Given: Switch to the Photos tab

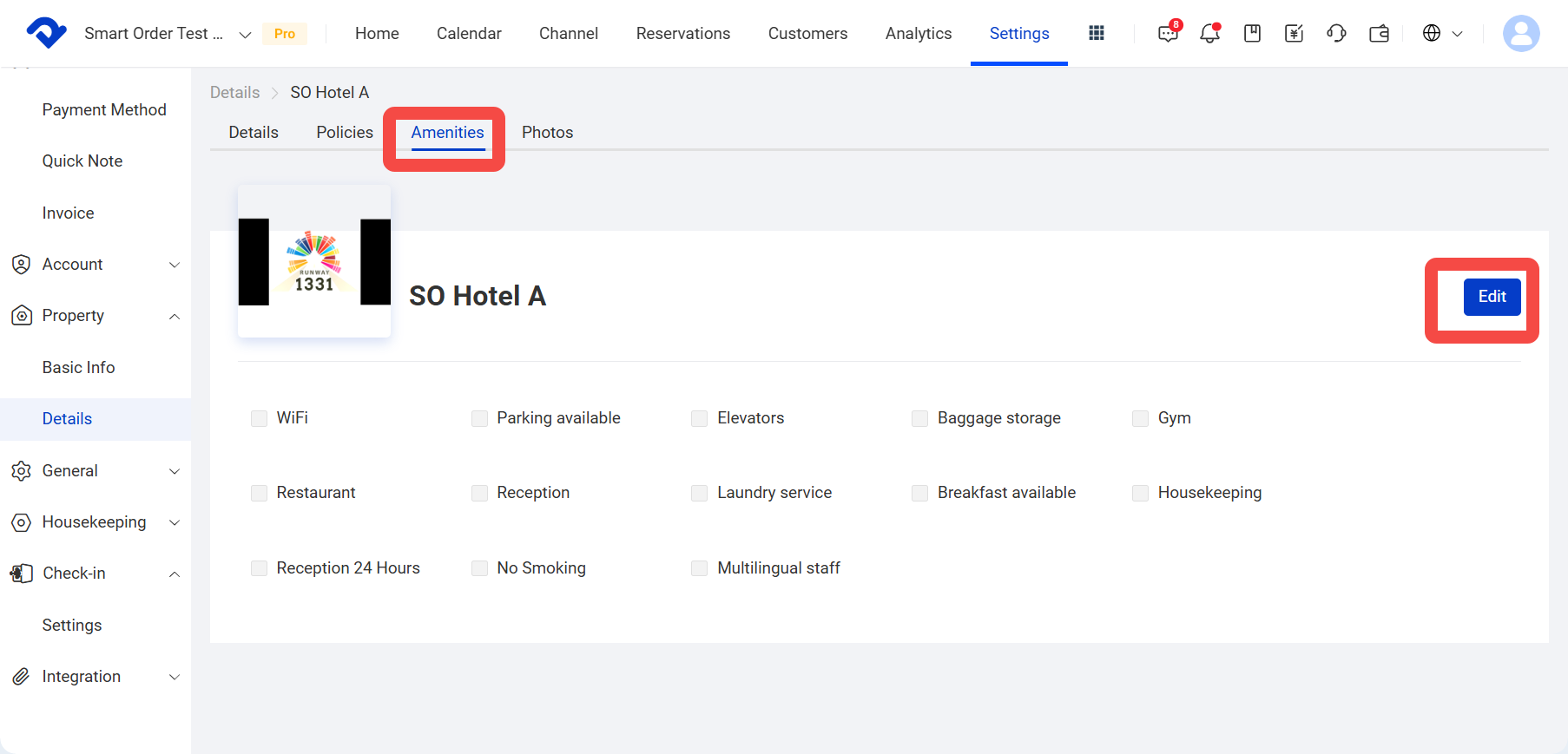Looking at the screenshot, I should (x=548, y=133).
